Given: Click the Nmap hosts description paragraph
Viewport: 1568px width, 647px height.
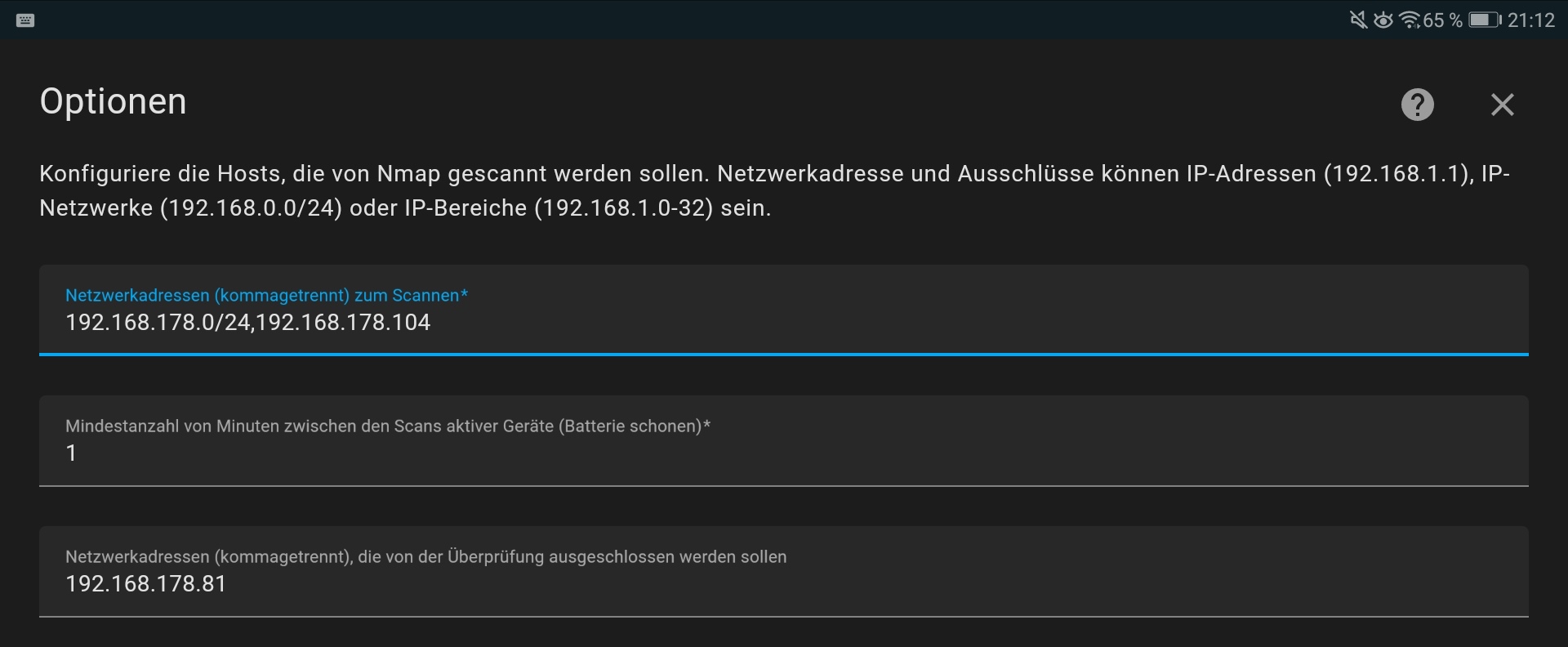Looking at the screenshot, I should click(x=774, y=190).
